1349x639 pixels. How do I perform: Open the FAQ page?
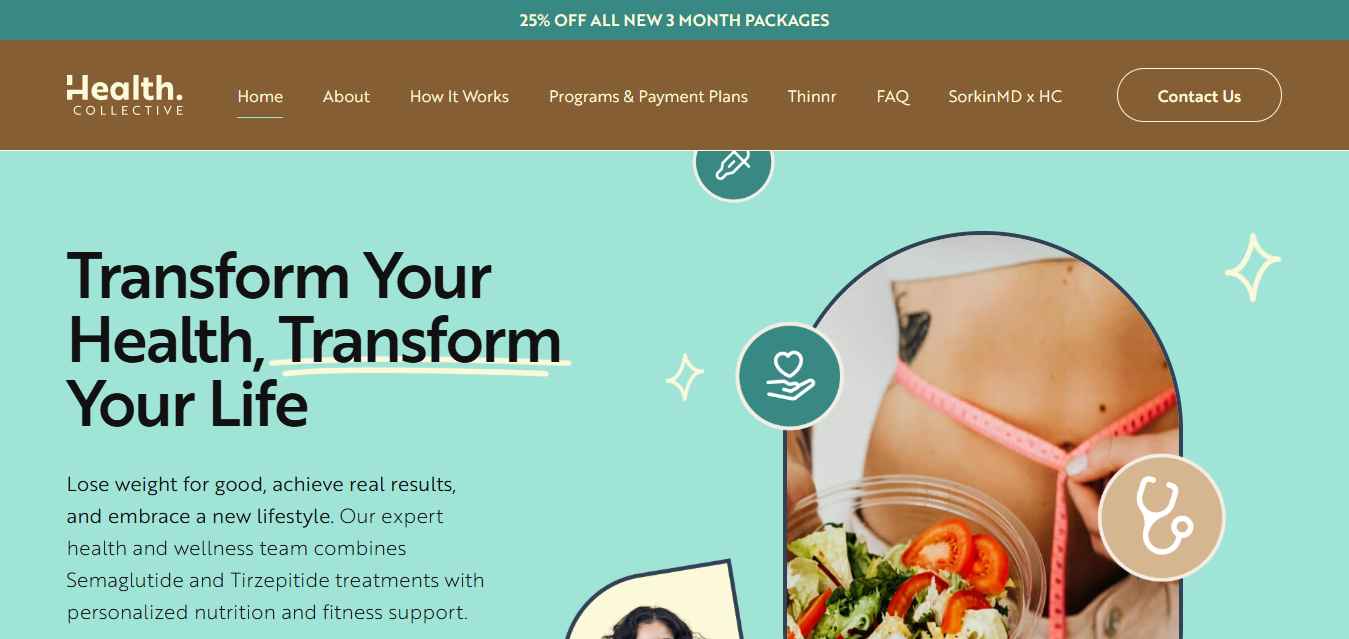point(893,97)
